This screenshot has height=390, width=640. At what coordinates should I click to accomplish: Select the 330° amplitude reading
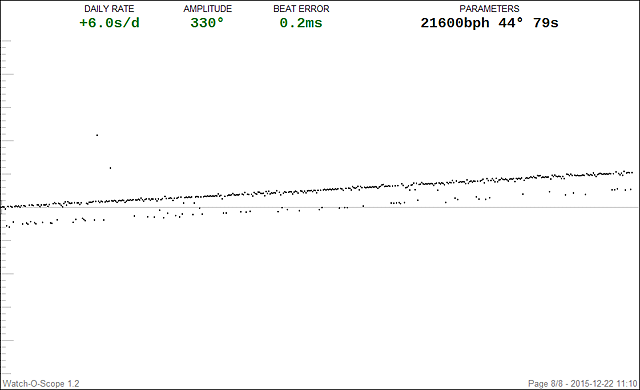(x=207, y=23)
